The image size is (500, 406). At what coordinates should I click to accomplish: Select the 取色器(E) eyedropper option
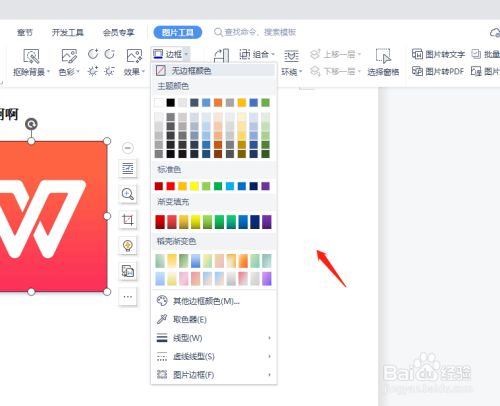coord(214,320)
